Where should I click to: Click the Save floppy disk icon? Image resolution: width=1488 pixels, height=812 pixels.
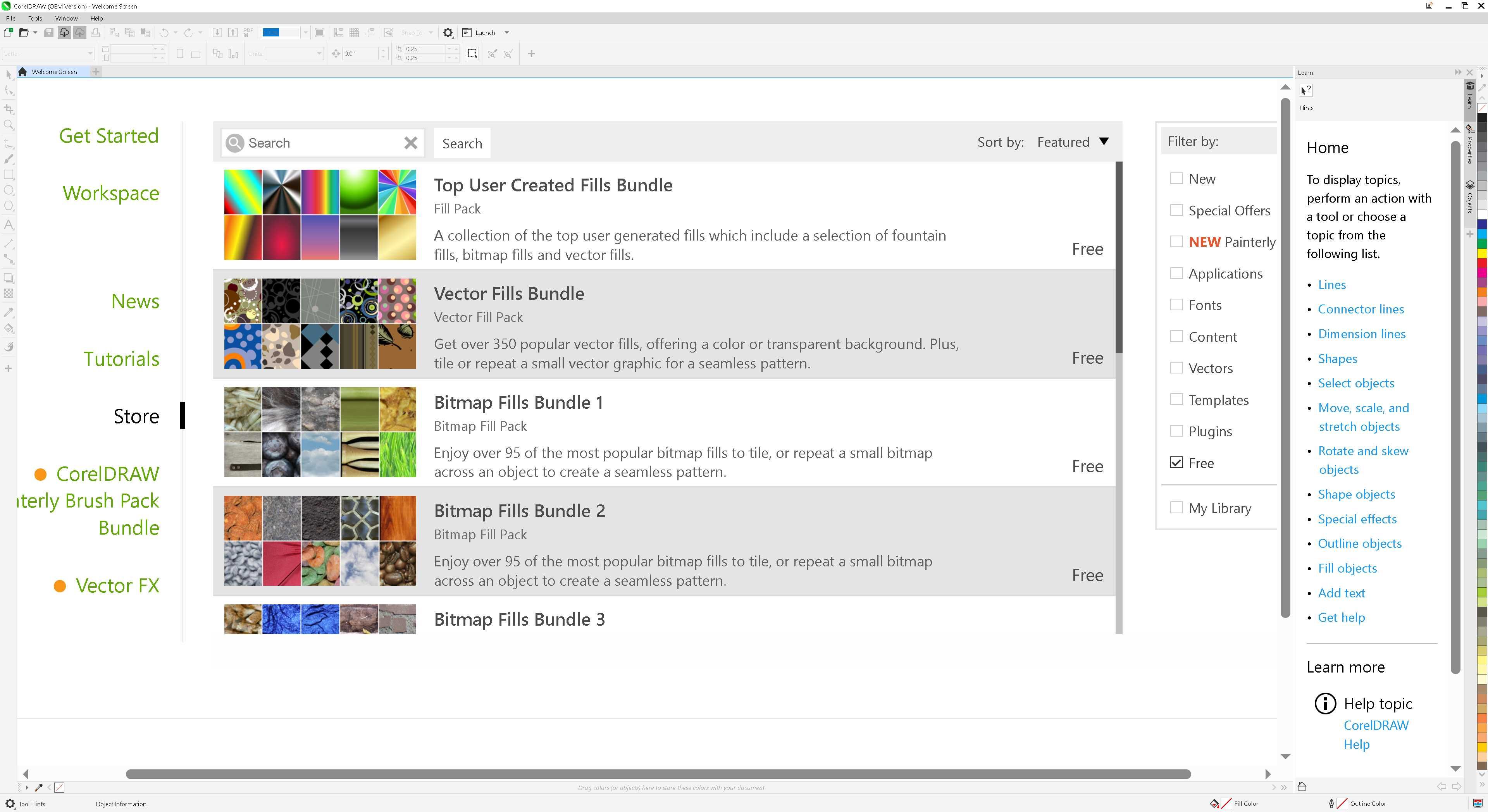click(x=49, y=33)
